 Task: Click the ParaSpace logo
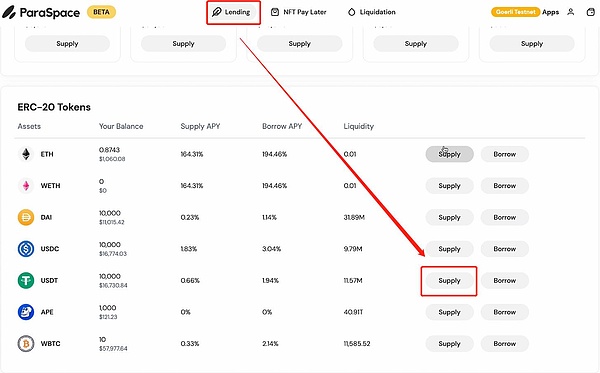coord(41,12)
